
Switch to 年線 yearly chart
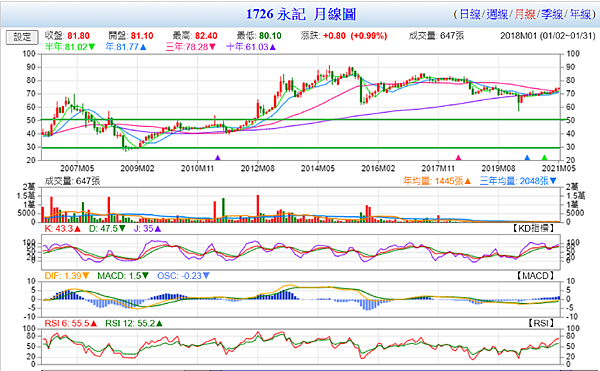coord(580,15)
